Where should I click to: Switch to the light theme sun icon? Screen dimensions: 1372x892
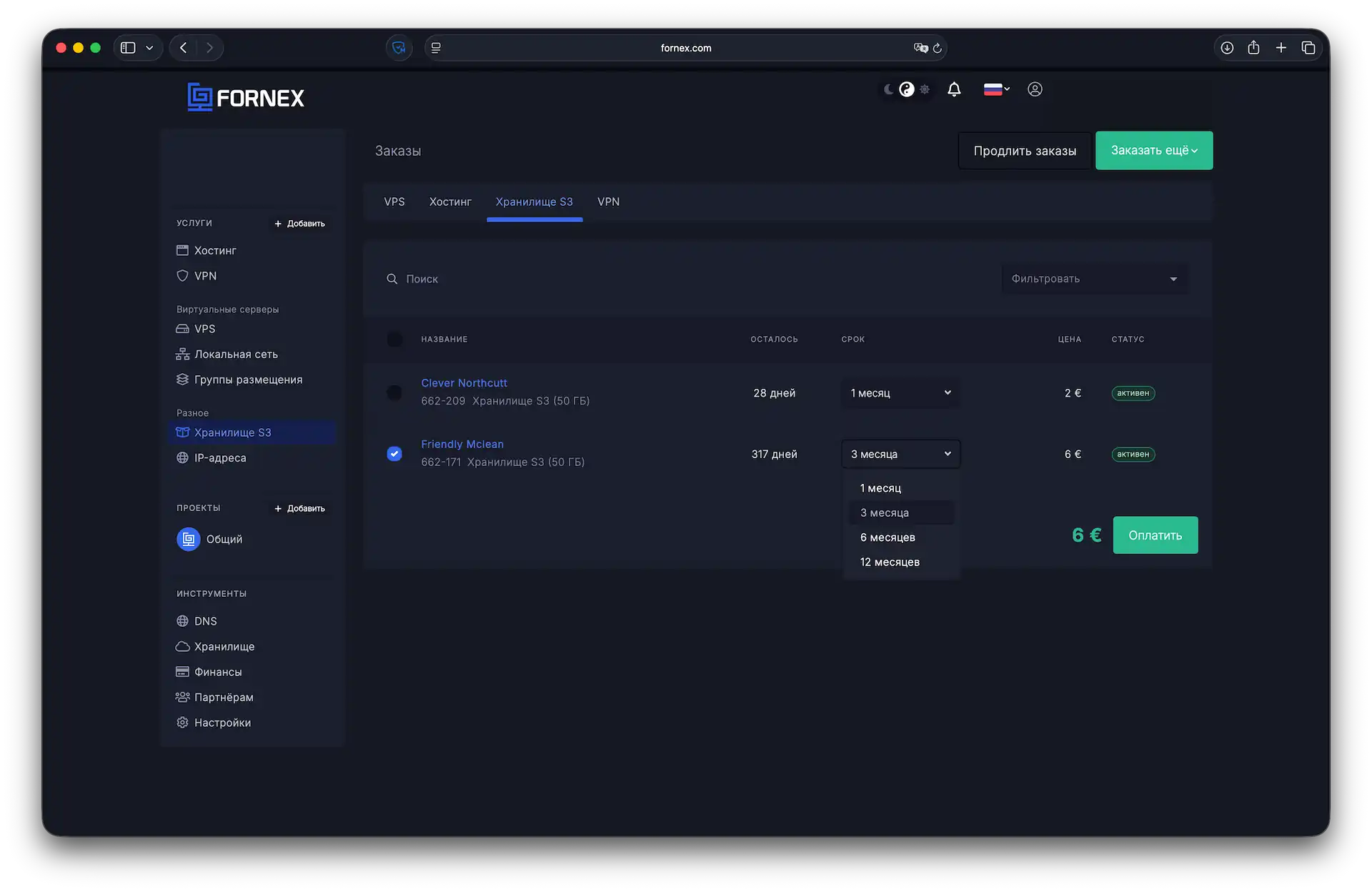925,89
